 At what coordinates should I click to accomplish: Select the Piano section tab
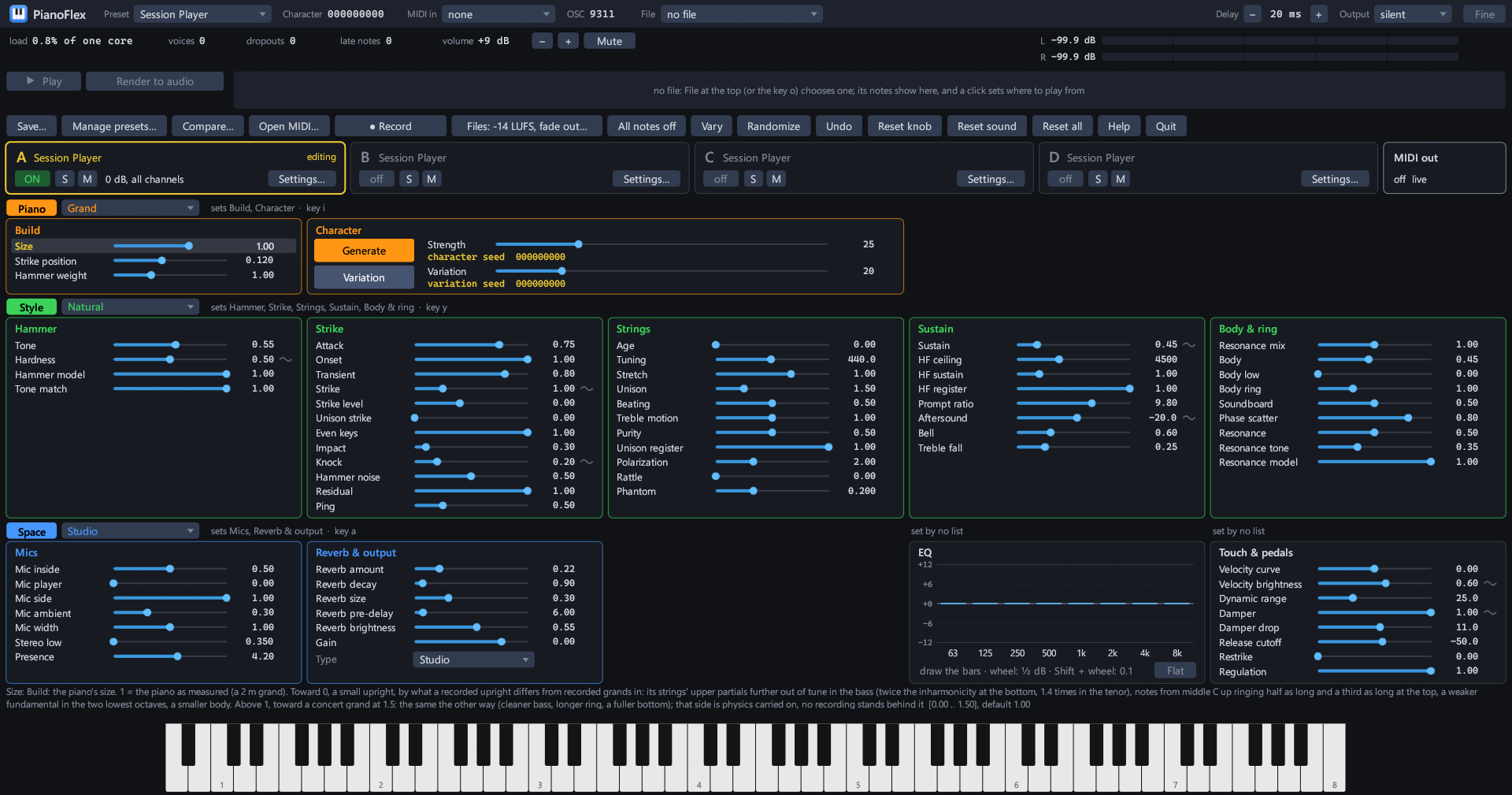31,208
